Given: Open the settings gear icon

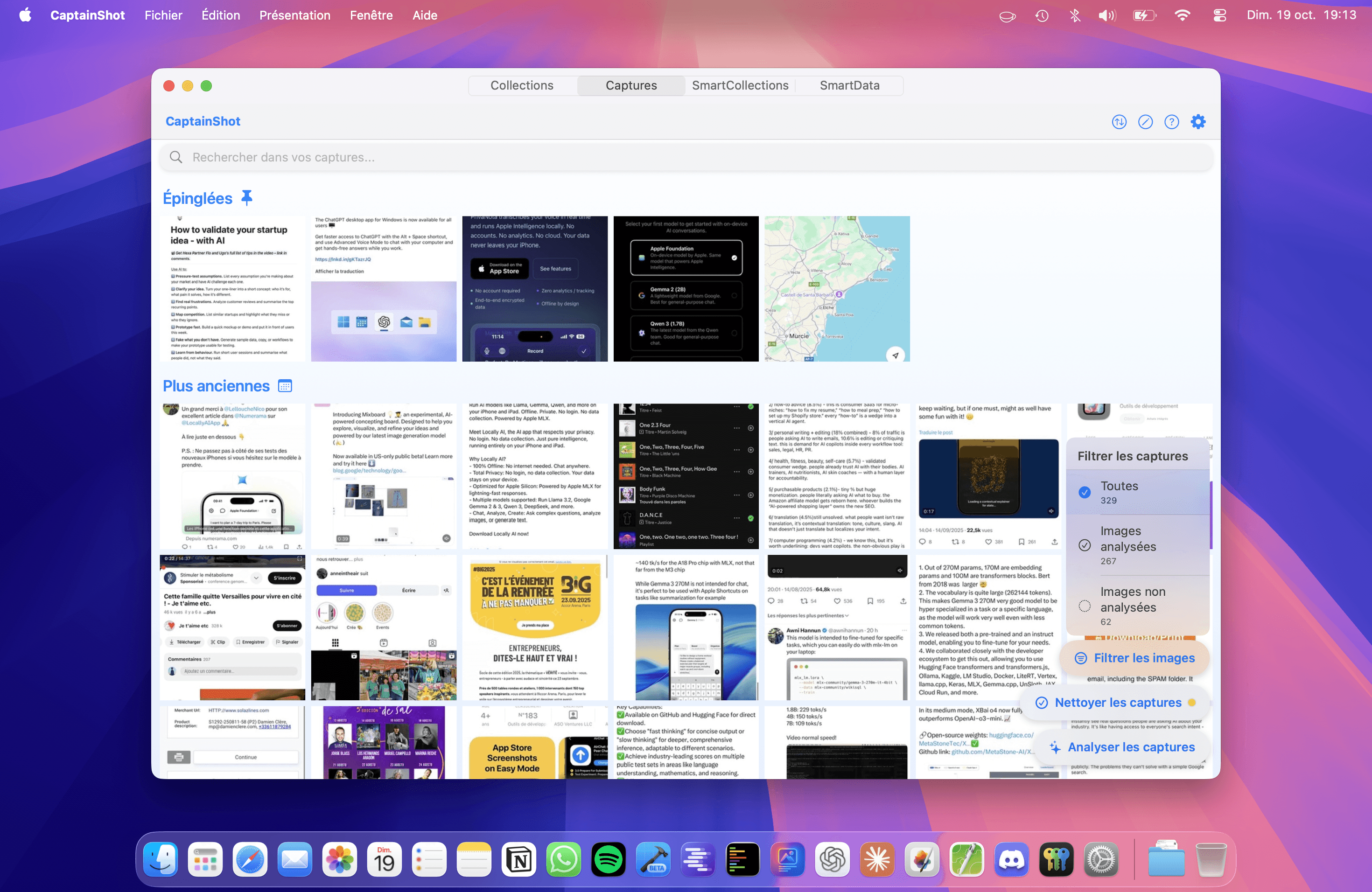Looking at the screenshot, I should [x=1198, y=122].
